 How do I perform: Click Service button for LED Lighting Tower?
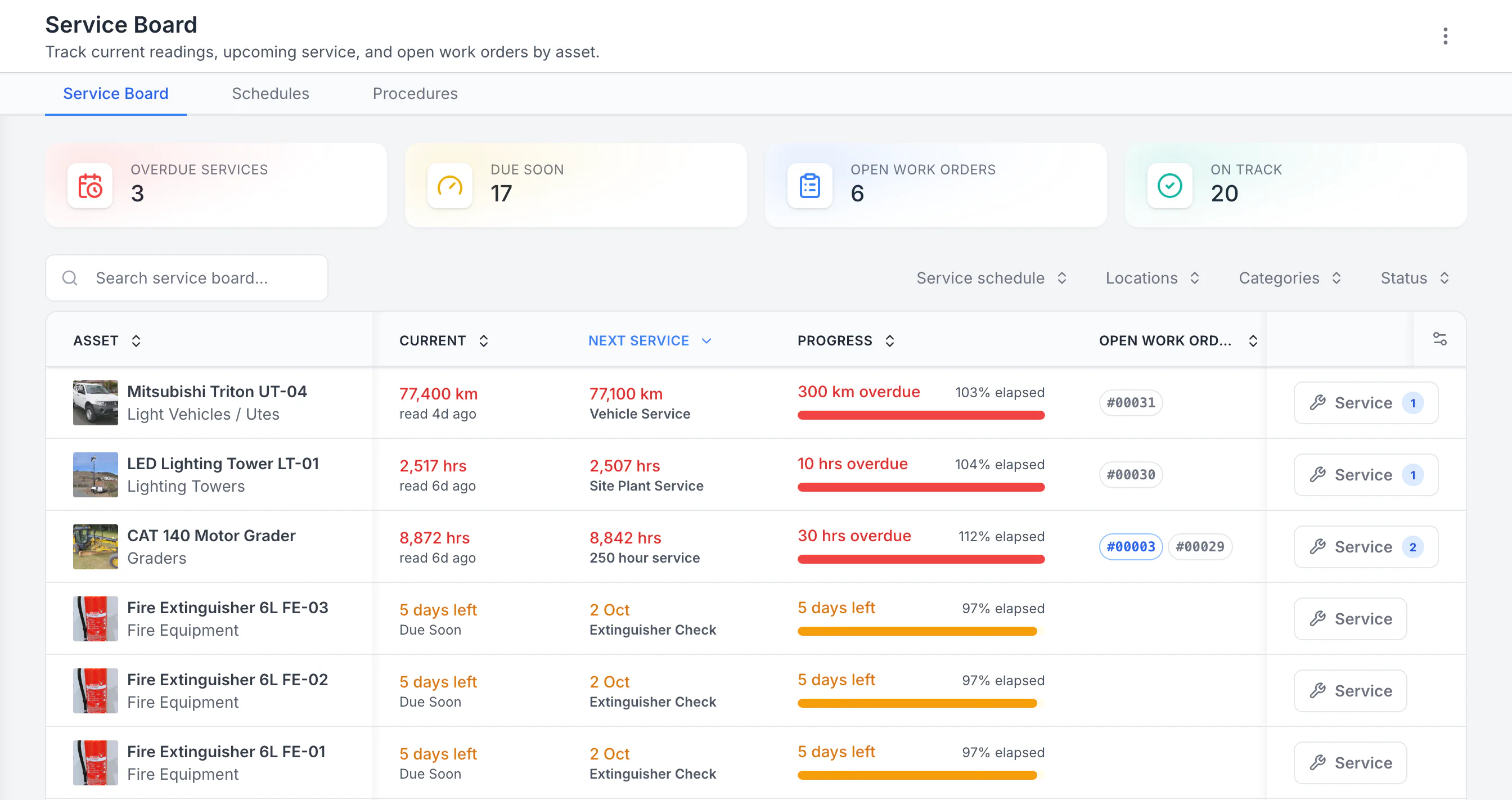(x=1366, y=475)
